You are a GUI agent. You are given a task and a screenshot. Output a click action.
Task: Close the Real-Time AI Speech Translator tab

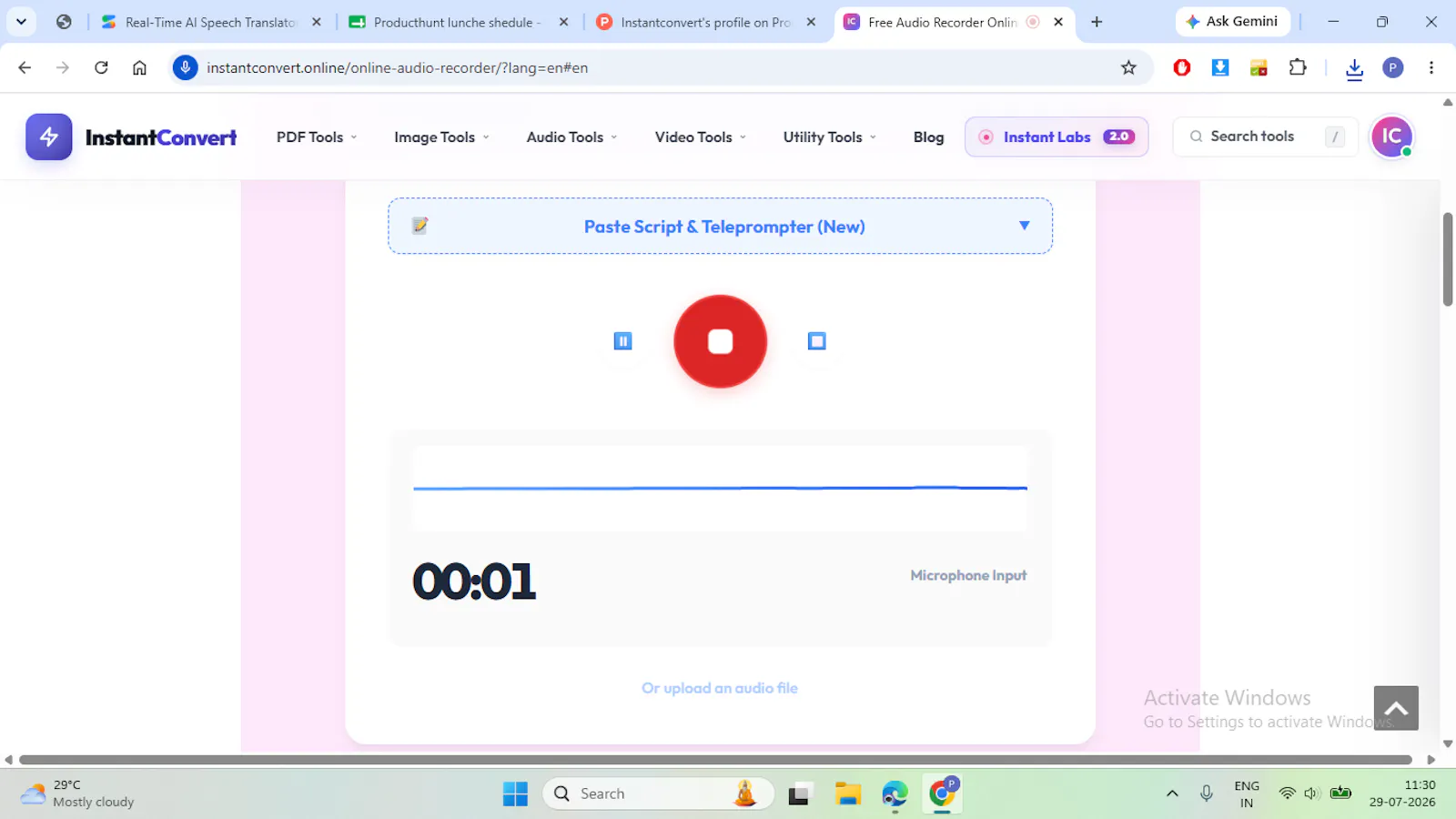point(317,22)
